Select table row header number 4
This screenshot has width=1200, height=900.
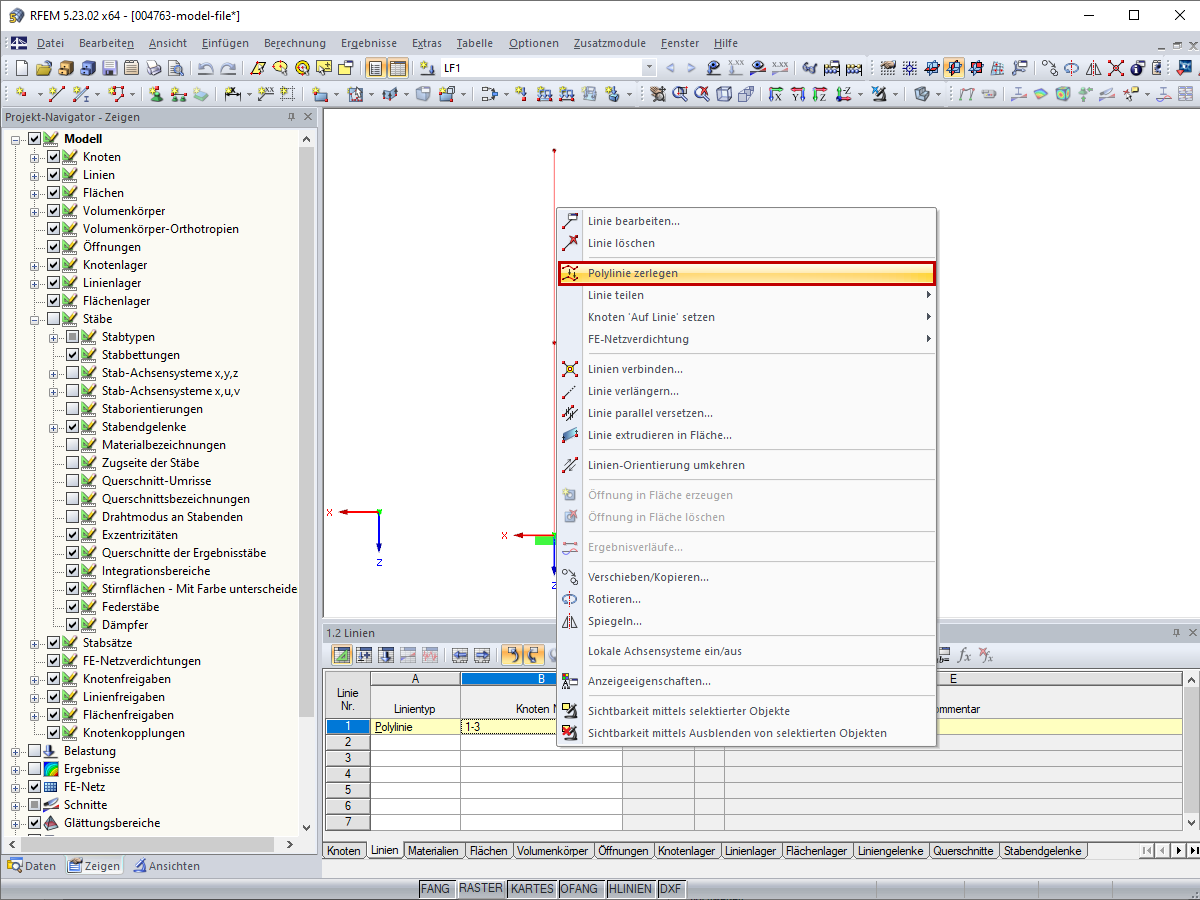(348, 774)
